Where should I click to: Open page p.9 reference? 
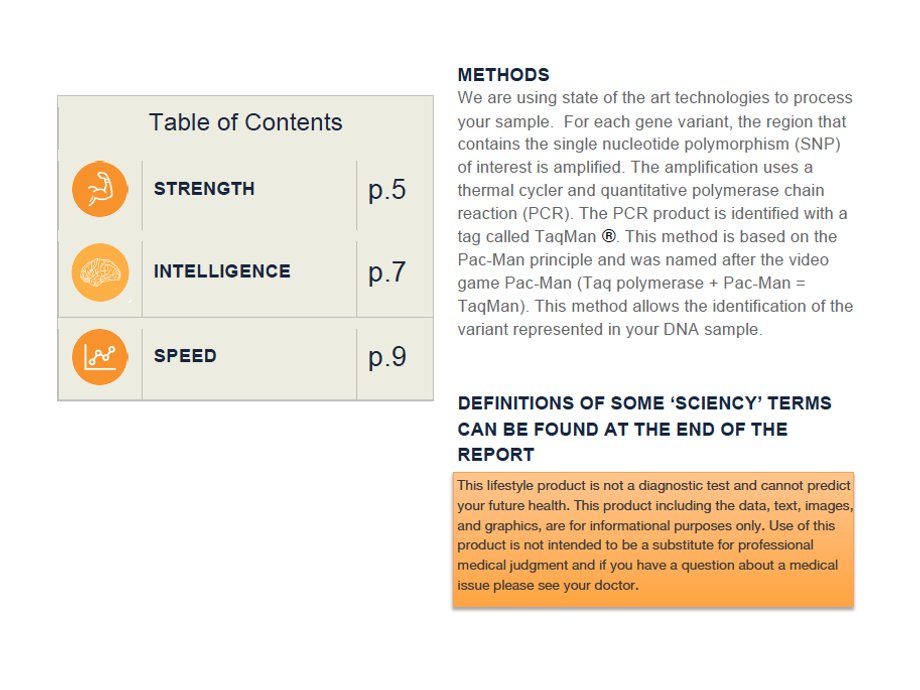point(387,357)
